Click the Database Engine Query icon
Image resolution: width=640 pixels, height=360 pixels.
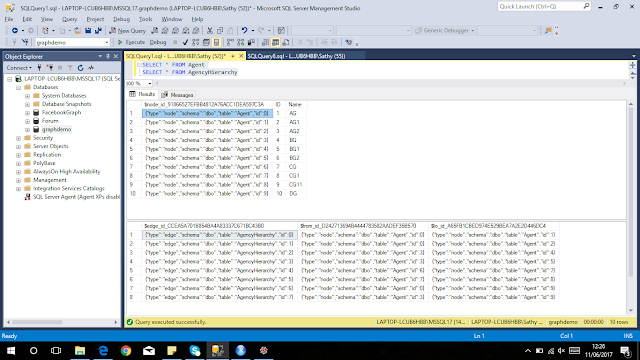[x=155, y=31]
